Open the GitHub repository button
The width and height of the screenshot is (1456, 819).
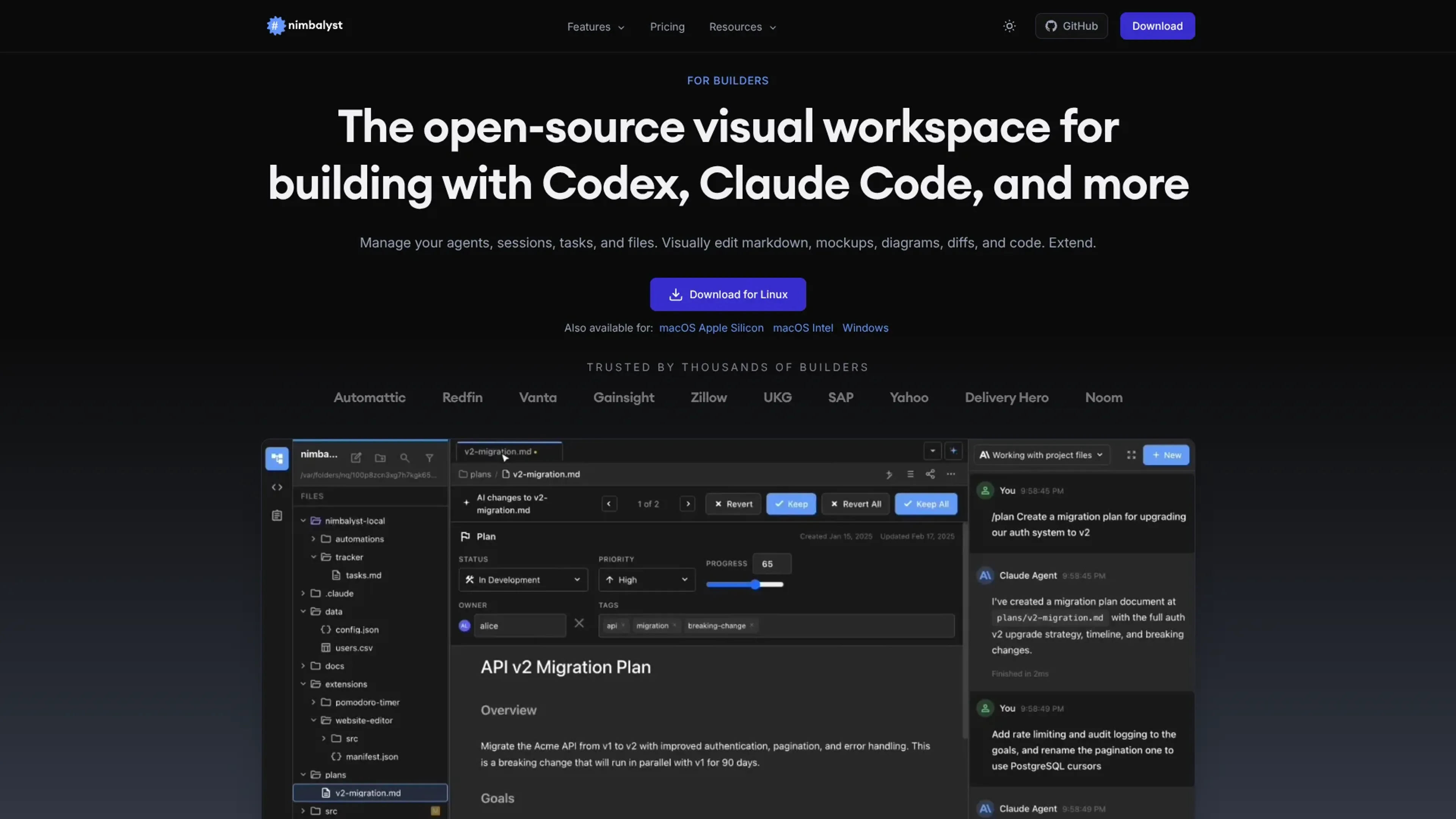coord(1071,26)
